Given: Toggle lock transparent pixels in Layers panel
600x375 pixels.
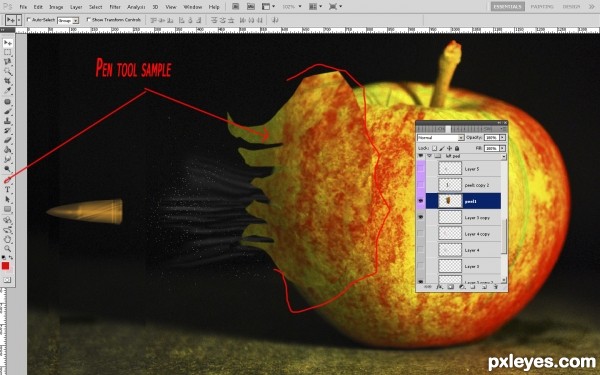Looking at the screenshot, I should pos(434,148).
